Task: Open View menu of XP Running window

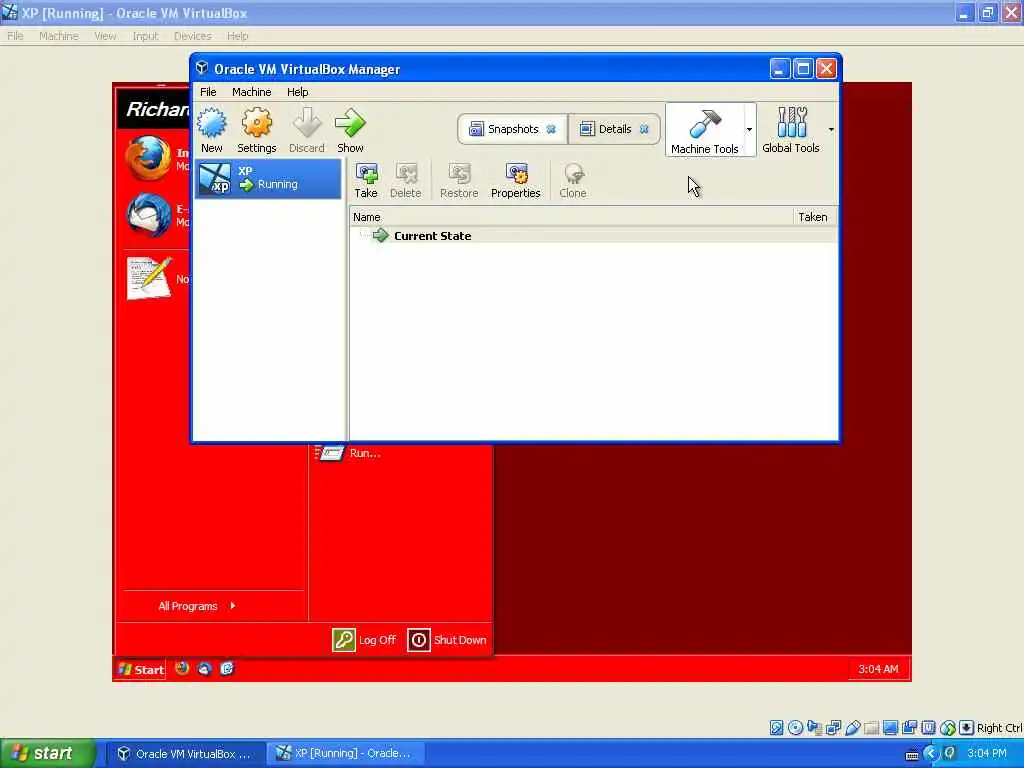Action: [x=105, y=36]
